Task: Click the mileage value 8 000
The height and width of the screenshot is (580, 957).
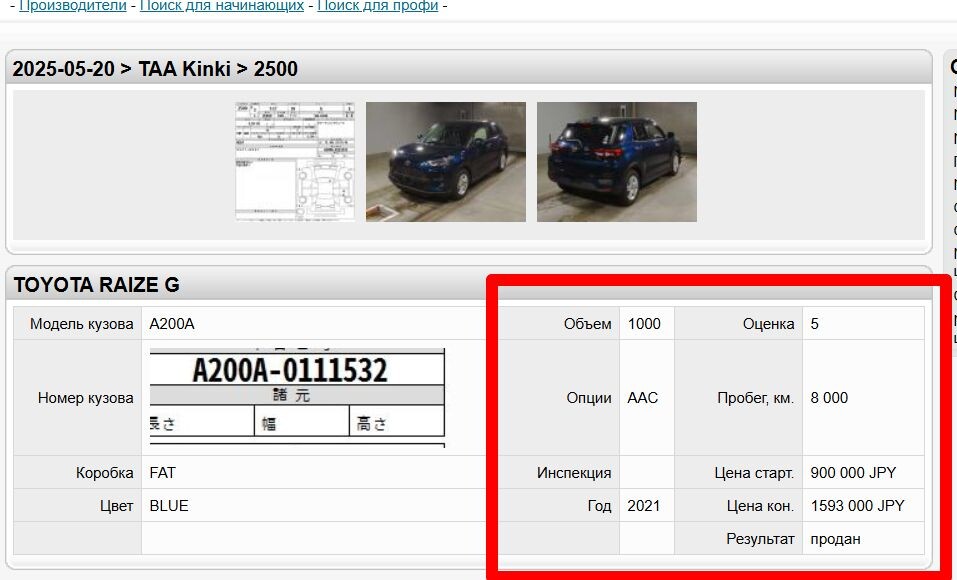Action: pos(829,398)
